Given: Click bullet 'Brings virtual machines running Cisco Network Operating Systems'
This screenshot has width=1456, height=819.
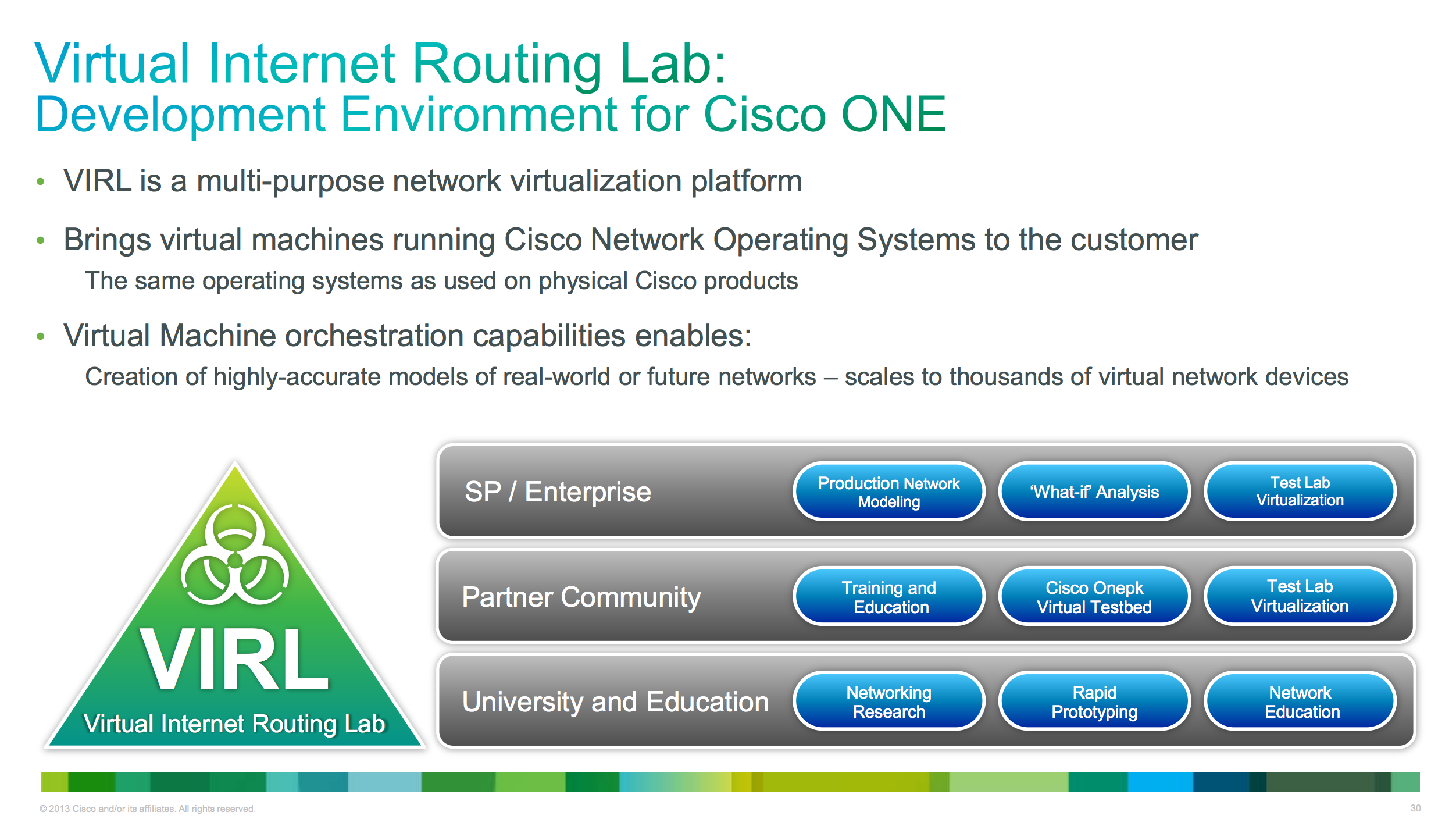Looking at the screenshot, I should (631, 240).
